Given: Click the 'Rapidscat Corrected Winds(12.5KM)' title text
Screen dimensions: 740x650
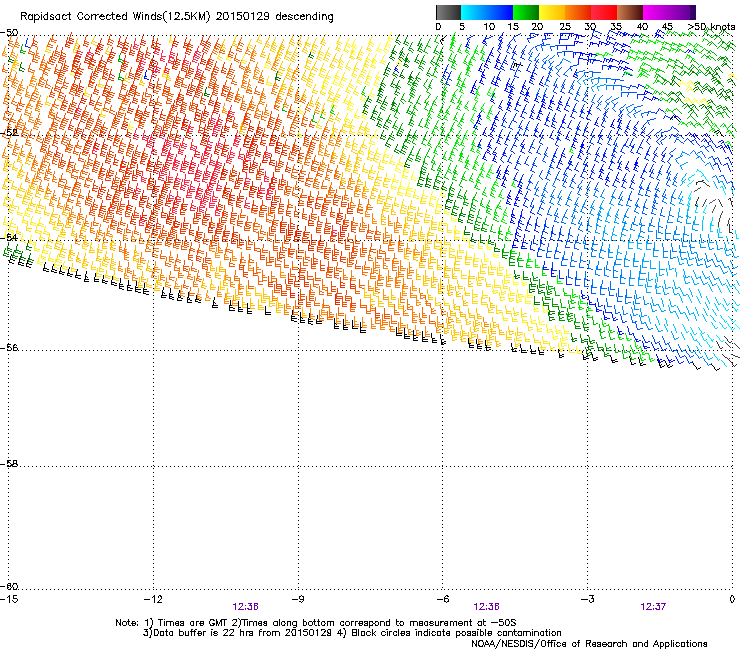Looking at the screenshot, I should [115, 17].
